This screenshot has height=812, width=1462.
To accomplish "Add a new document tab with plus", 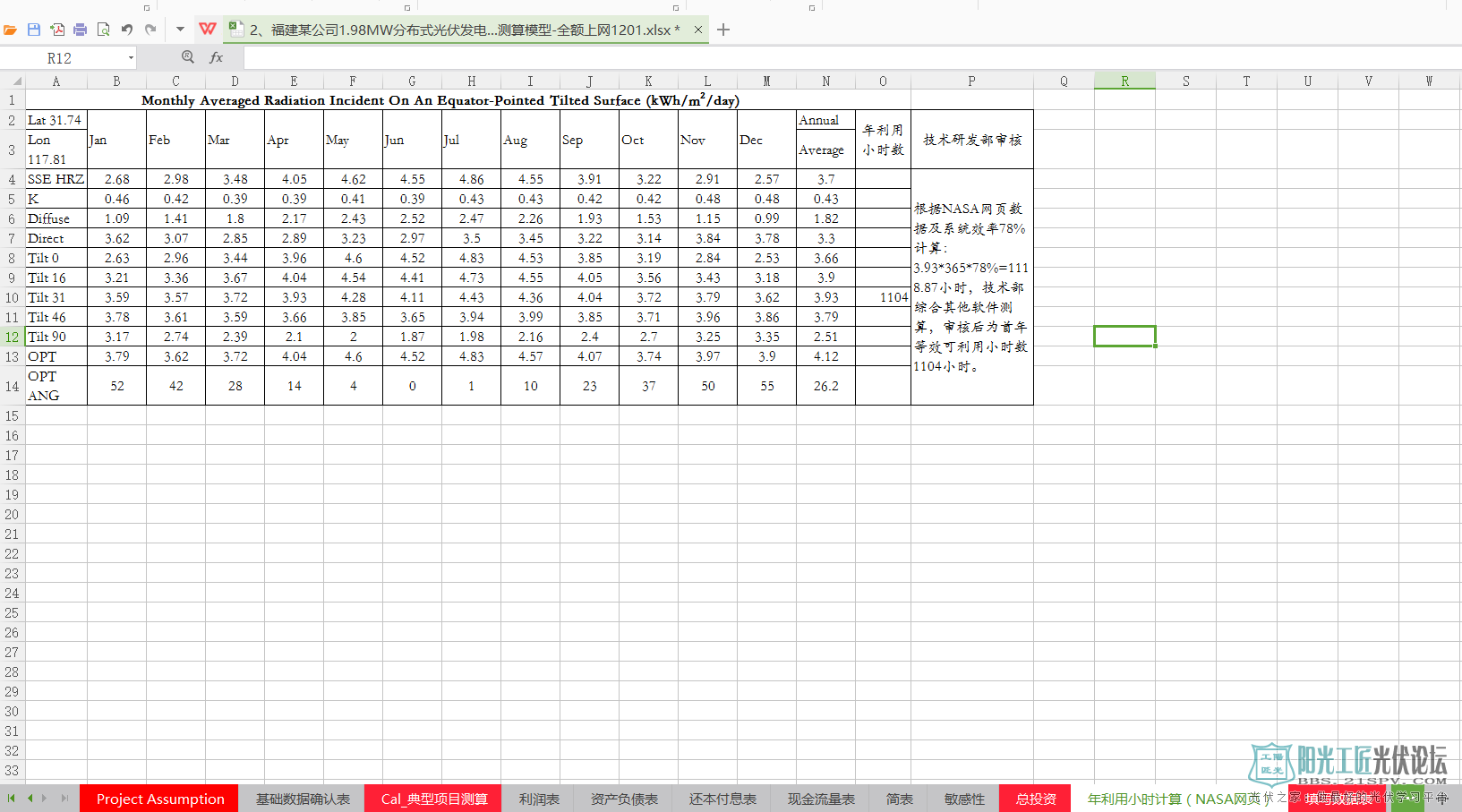I will coord(723,30).
